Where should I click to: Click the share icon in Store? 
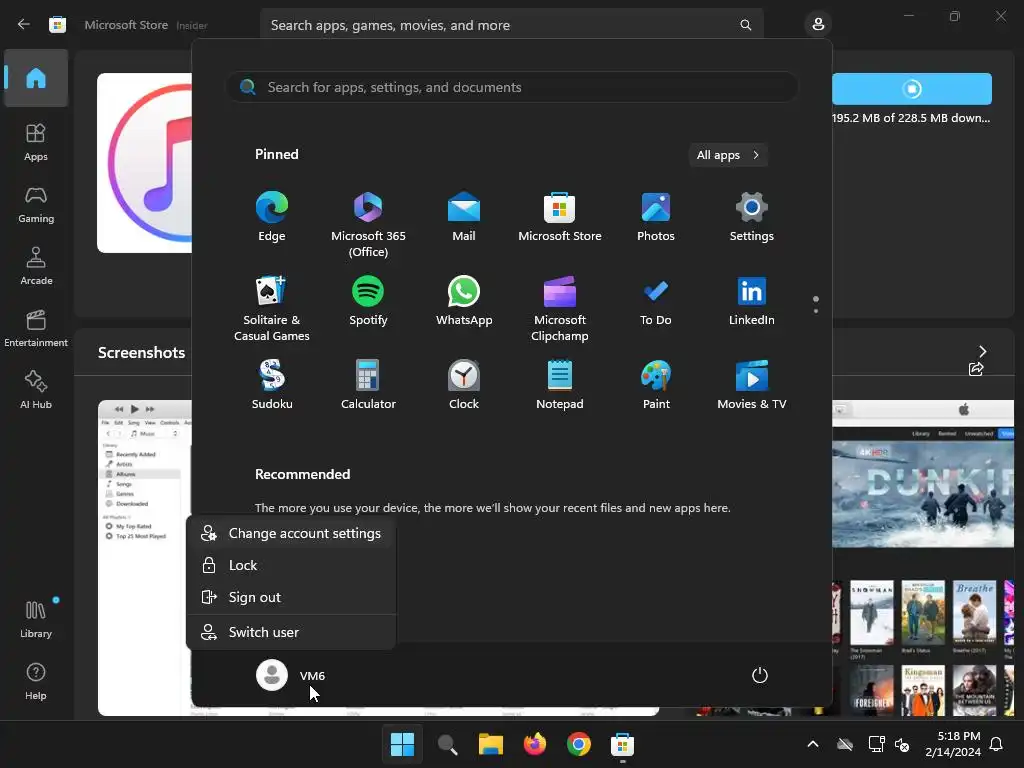coord(976,370)
